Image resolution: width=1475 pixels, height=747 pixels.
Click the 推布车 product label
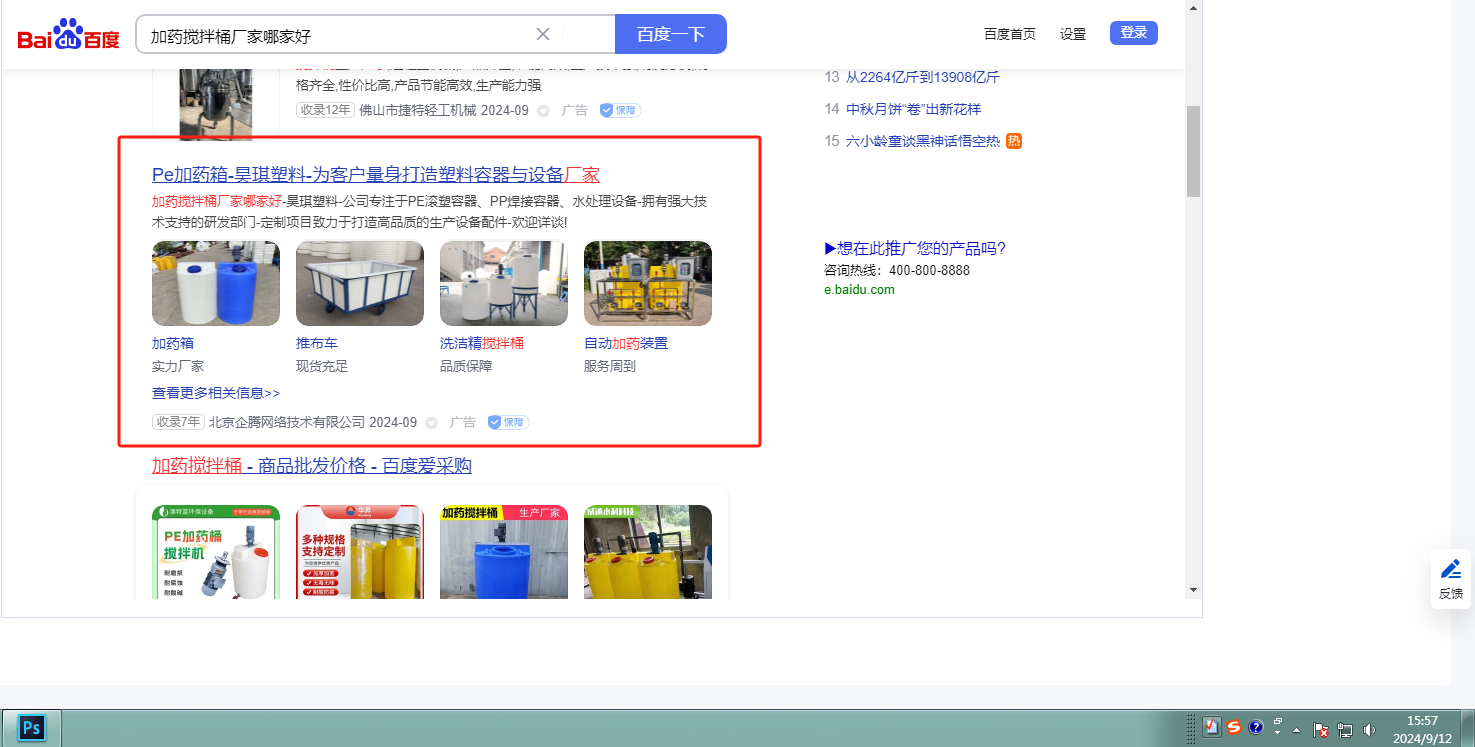(317, 343)
